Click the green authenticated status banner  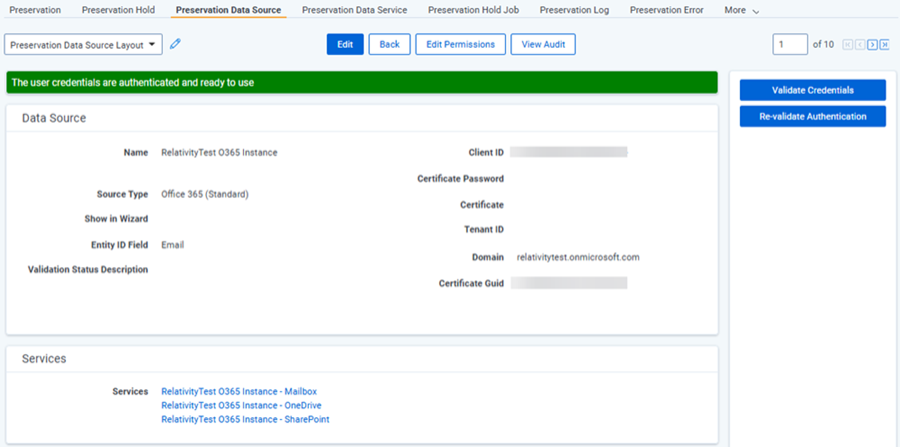(x=362, y=83)
